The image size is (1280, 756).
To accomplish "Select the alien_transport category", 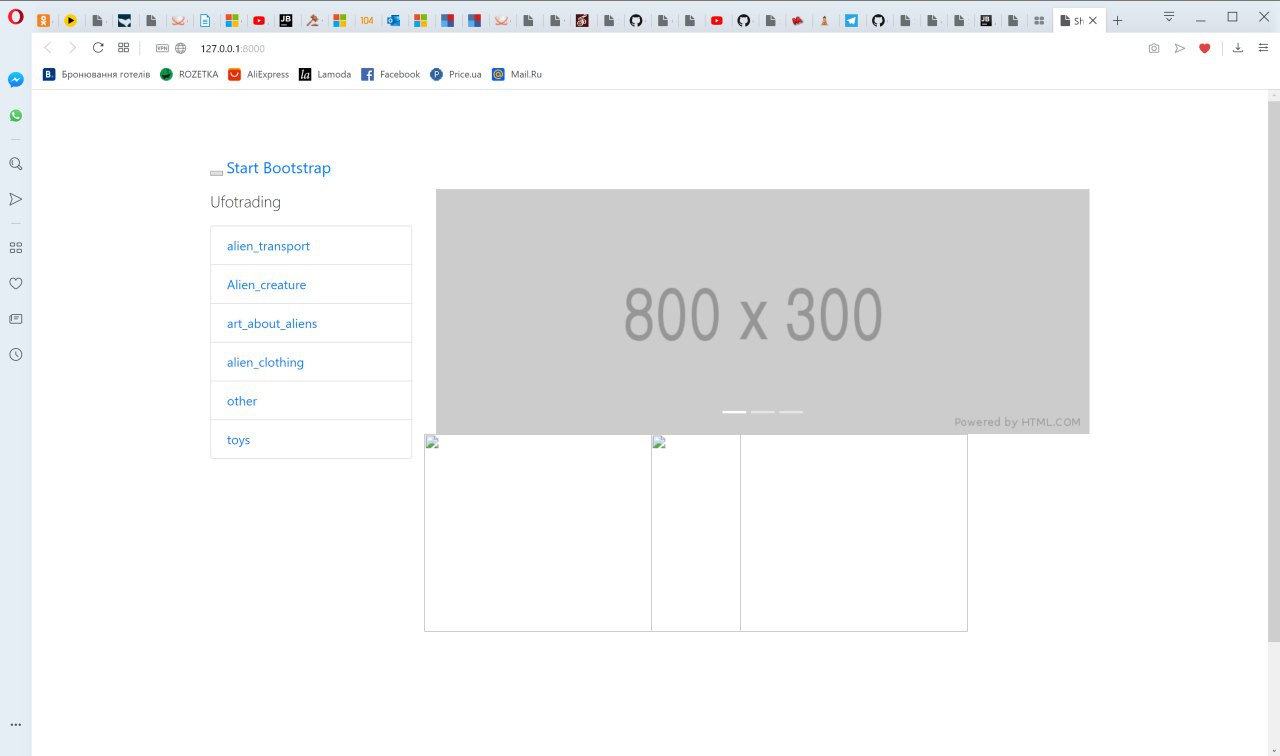I will 311,246.
